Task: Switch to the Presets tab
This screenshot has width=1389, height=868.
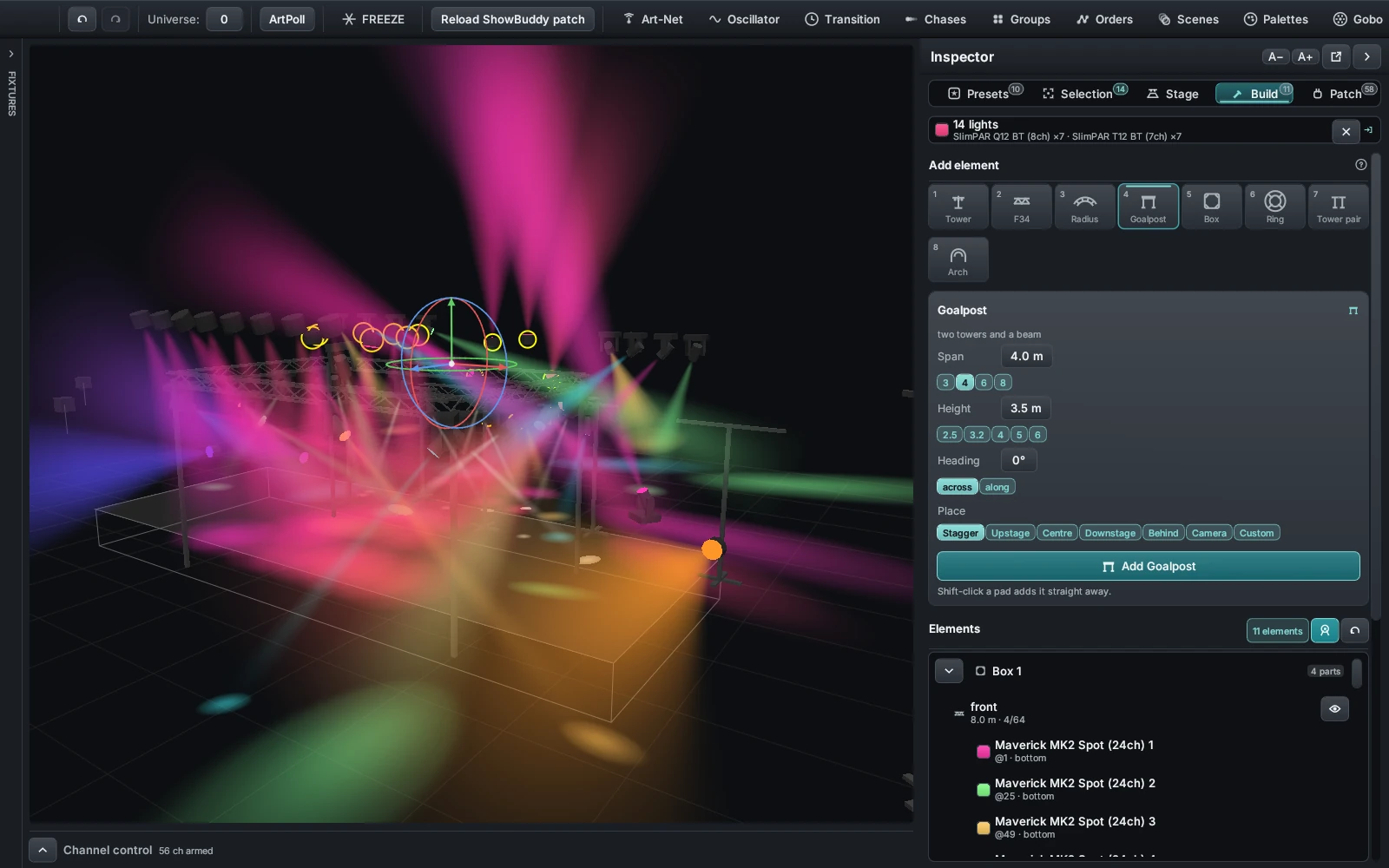Action: [x=985, y=94]
